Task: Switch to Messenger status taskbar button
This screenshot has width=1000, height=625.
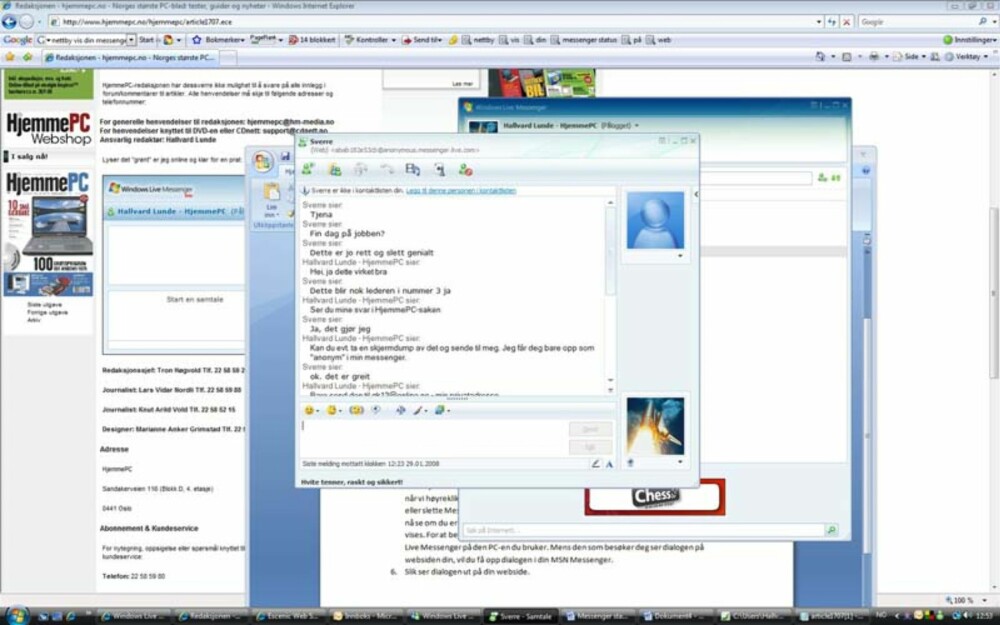Action: 599,616
